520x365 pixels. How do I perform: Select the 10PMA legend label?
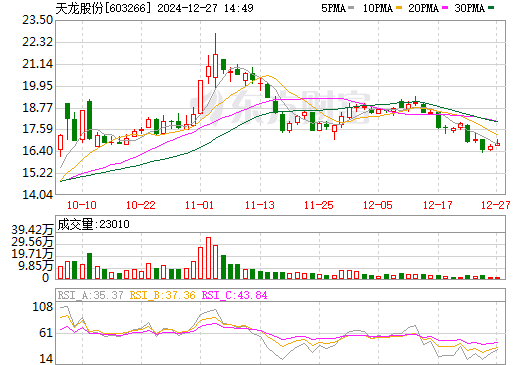[x=378, y=8]
